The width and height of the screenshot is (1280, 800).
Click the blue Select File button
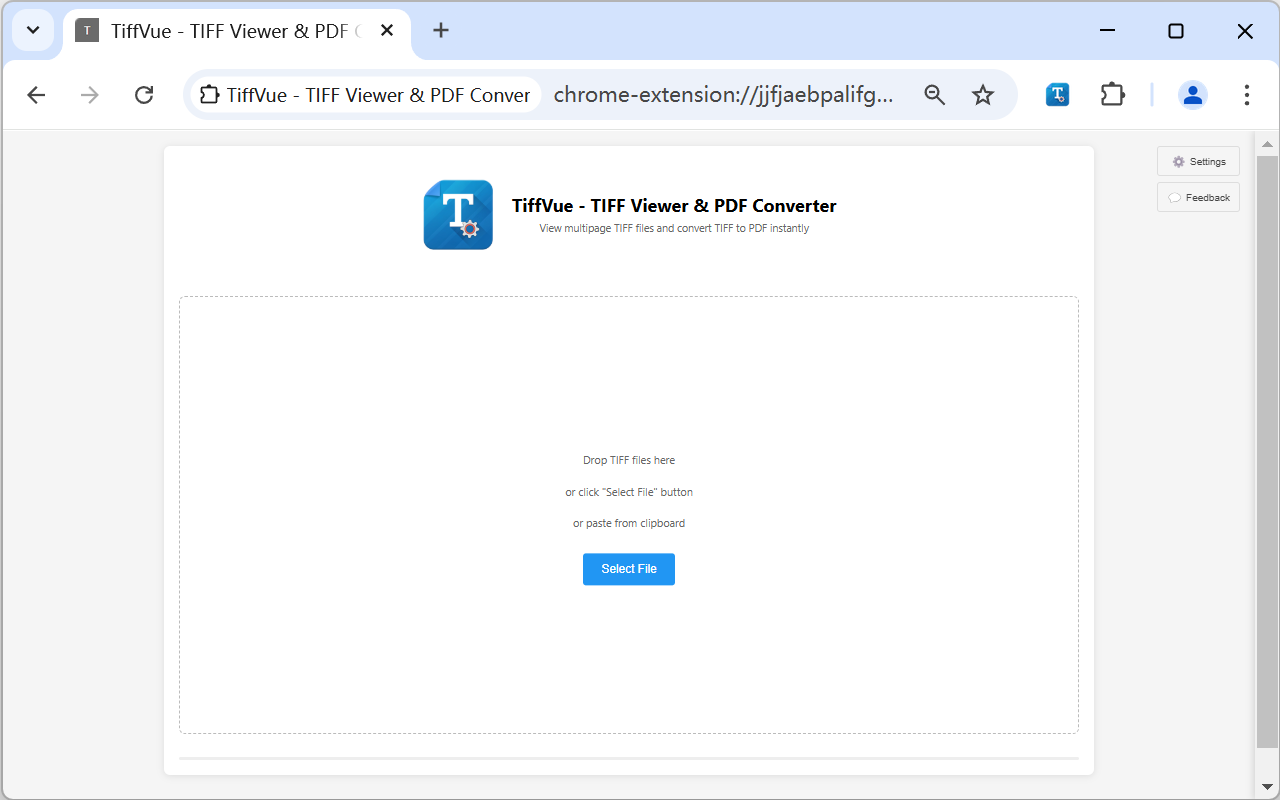click(628, 569)
